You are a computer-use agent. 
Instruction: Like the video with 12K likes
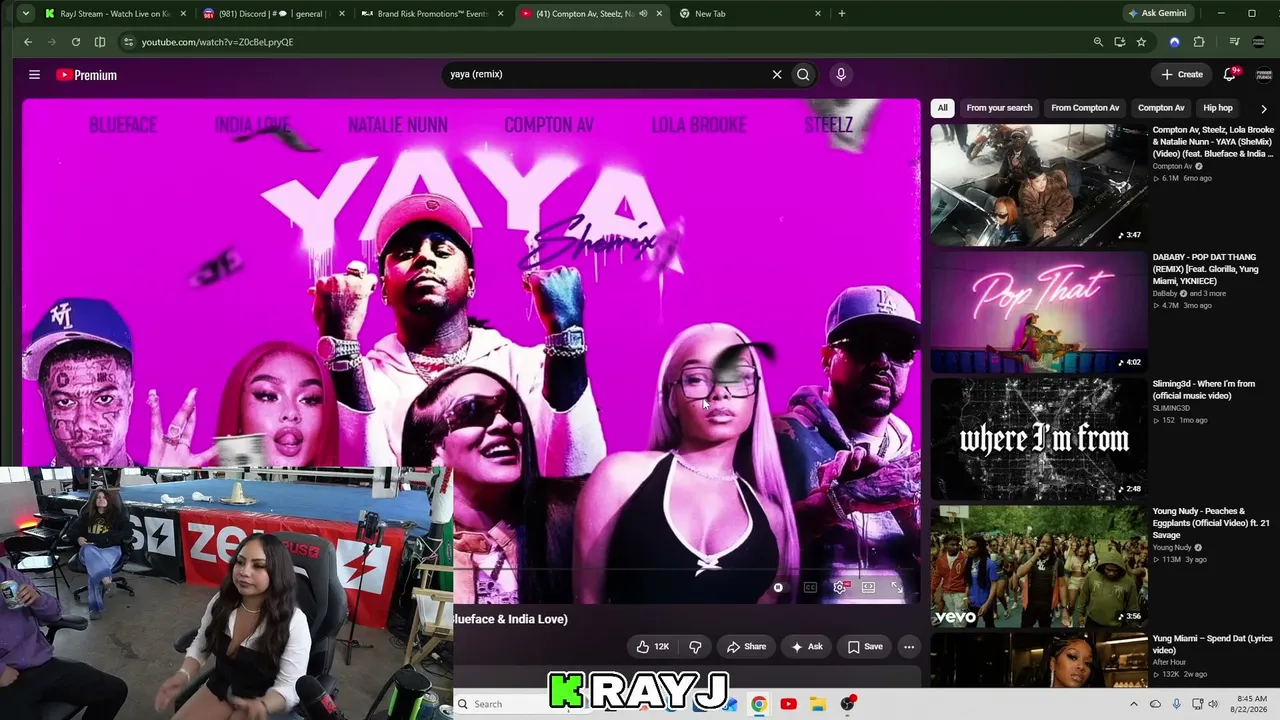pyautogui.click(x=653, y=647)
